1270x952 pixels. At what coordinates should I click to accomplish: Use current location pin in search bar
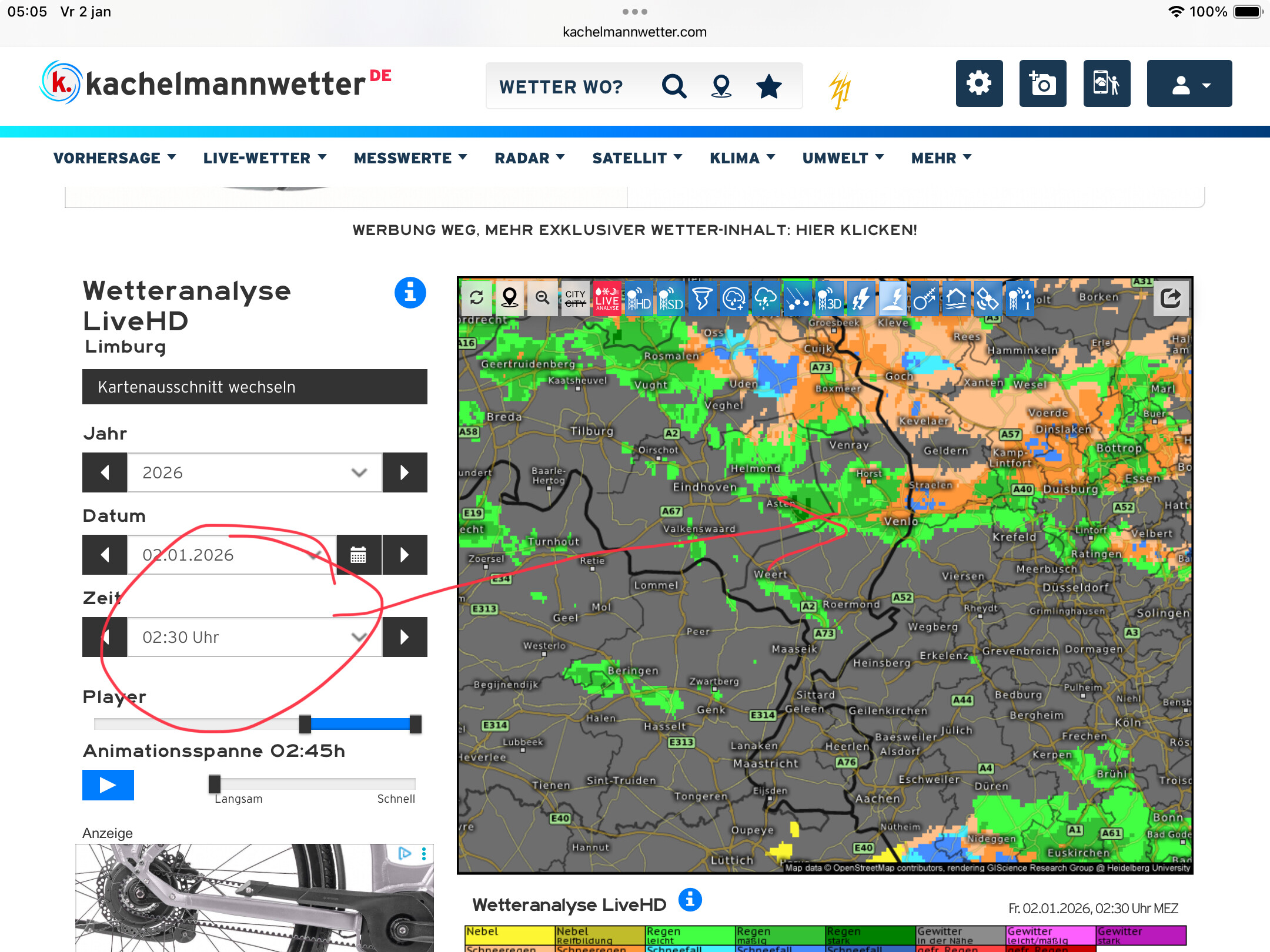[x=721, y=86]
